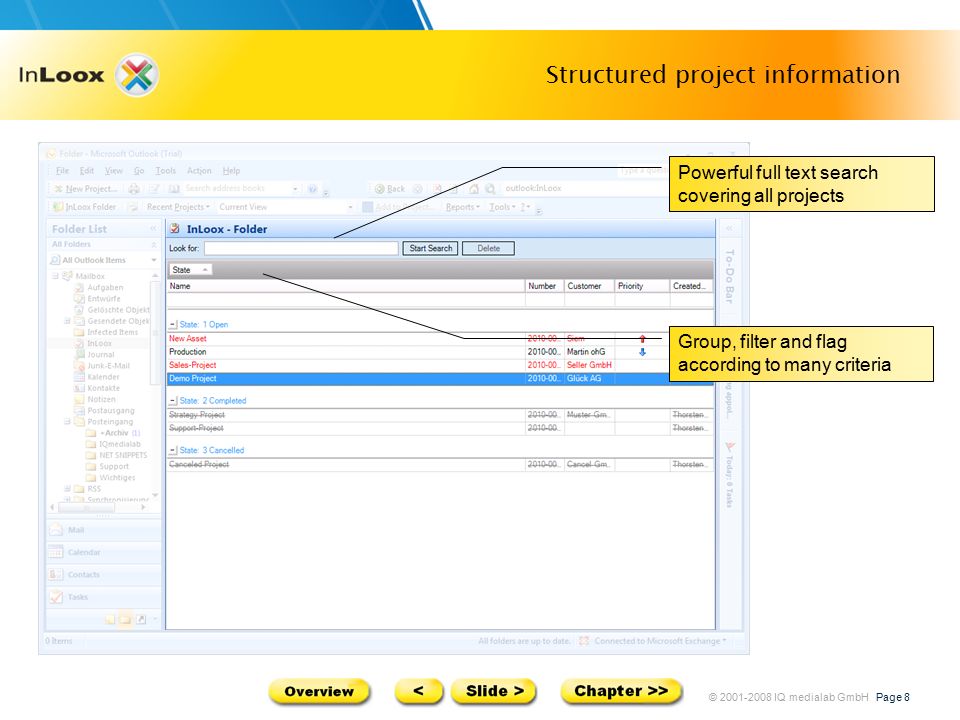Image resolution: width=960 pixels, height=720 pixels.
Task: Sort by the Priority column header
Action: click(642, 286)
